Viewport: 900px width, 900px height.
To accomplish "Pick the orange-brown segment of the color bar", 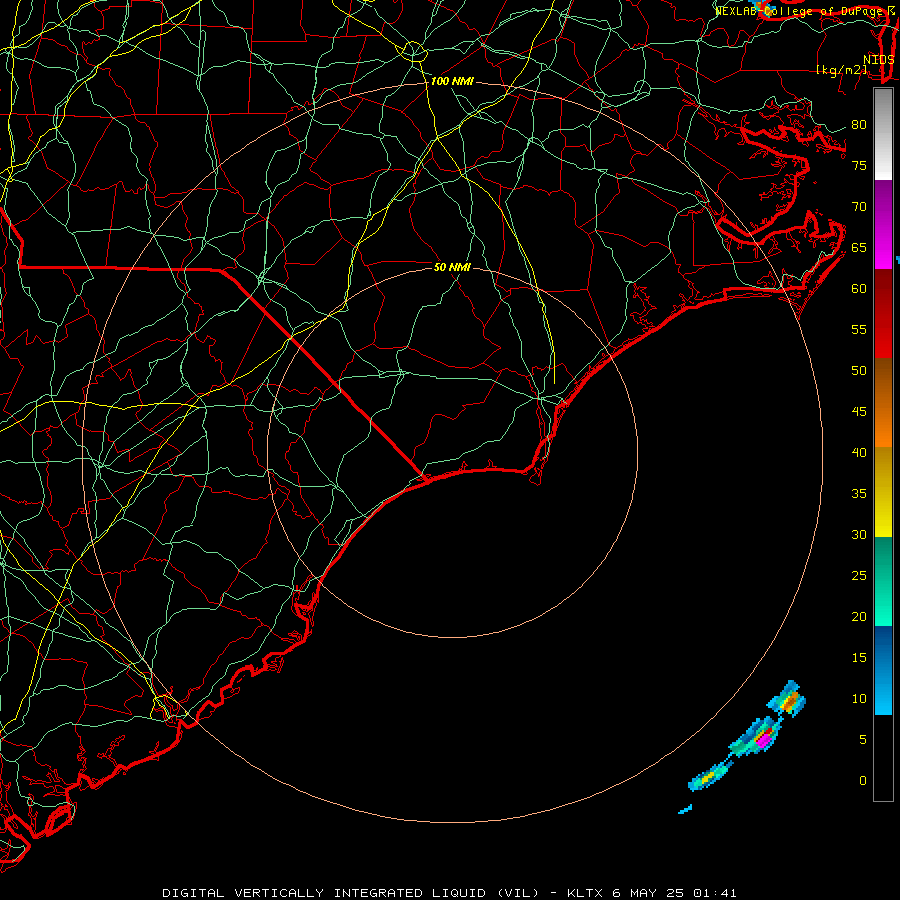I will click(883, 402).
